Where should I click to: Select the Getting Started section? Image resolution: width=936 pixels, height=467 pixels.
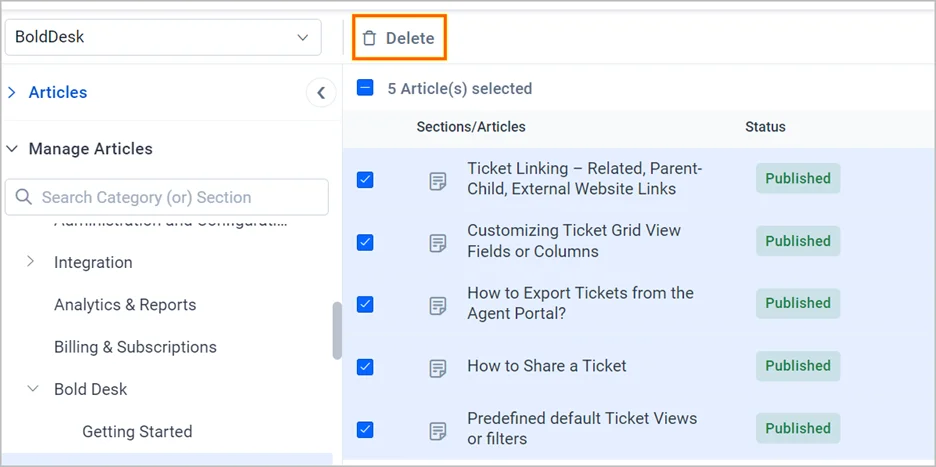[137, 432]
